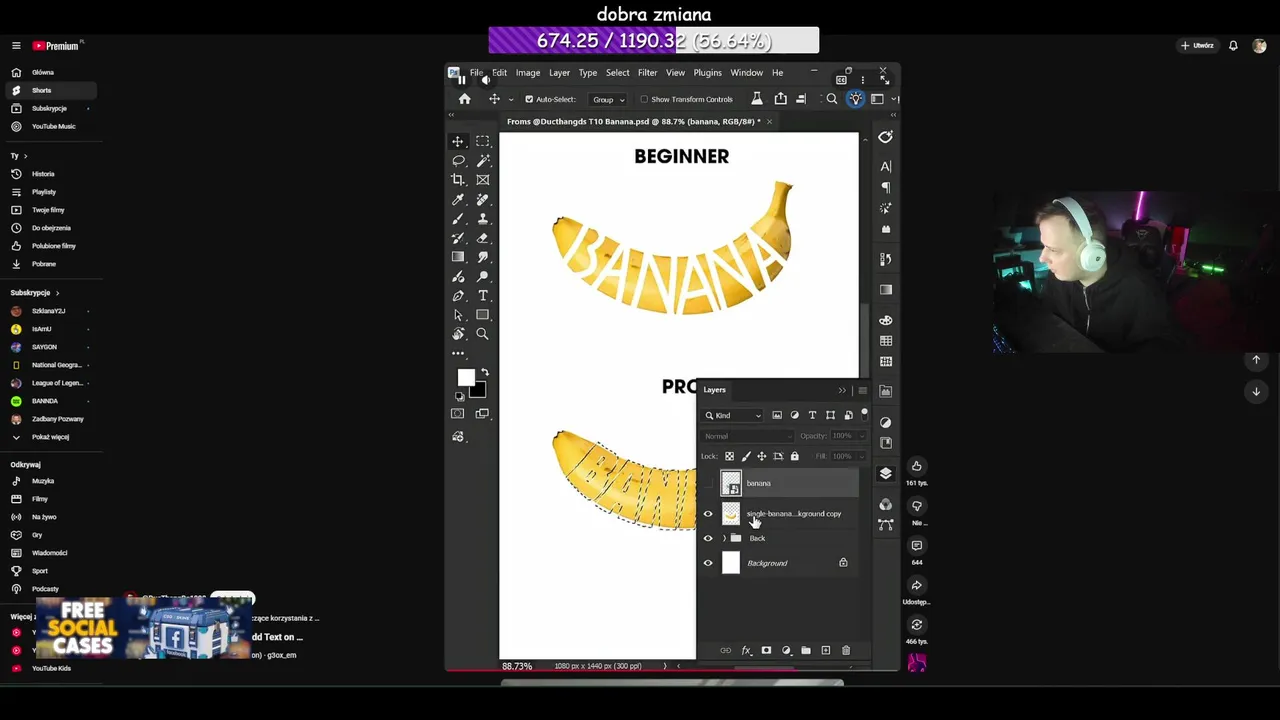Expand the Back layer group chevron

pos(724,538)
